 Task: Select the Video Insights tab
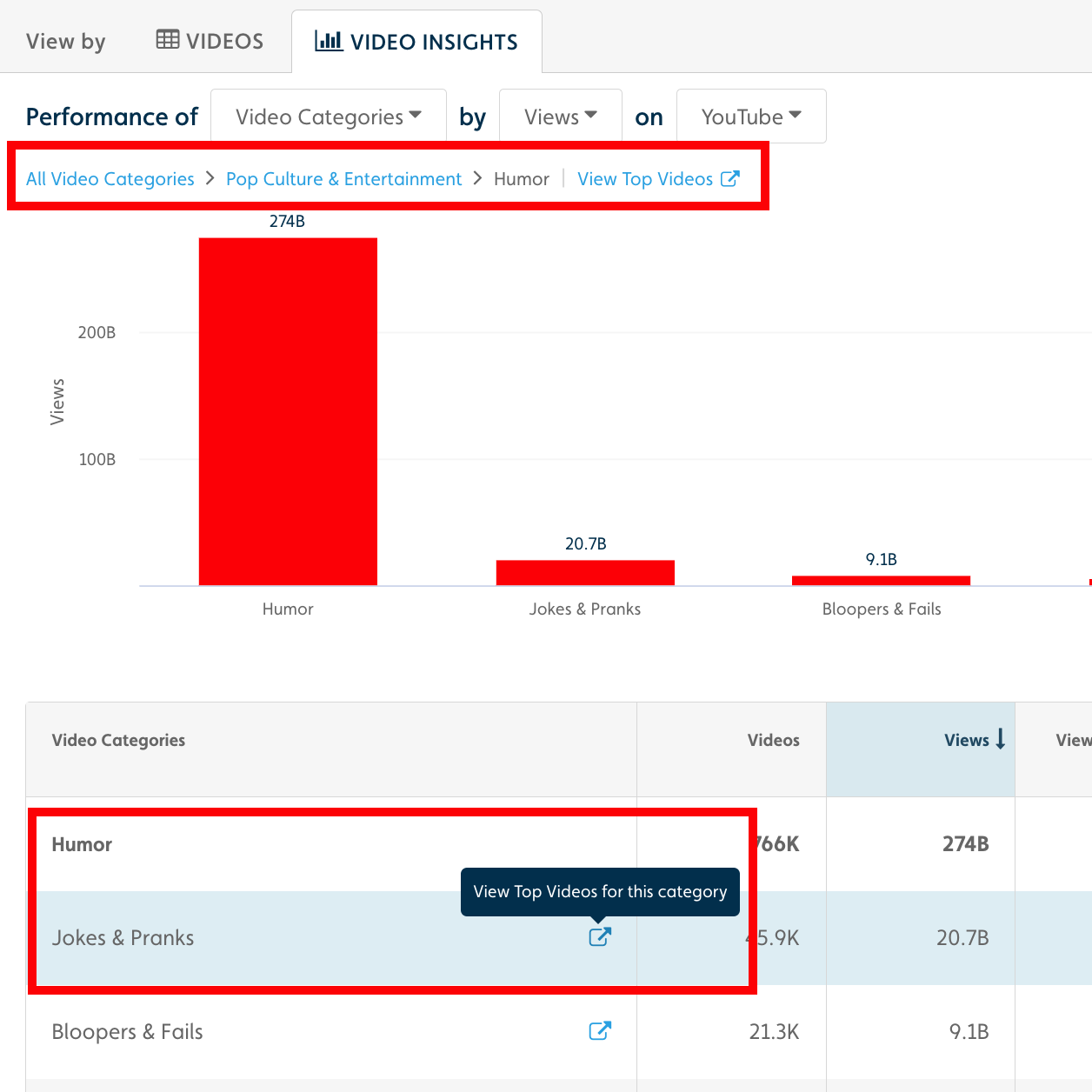tap(417, 42)
